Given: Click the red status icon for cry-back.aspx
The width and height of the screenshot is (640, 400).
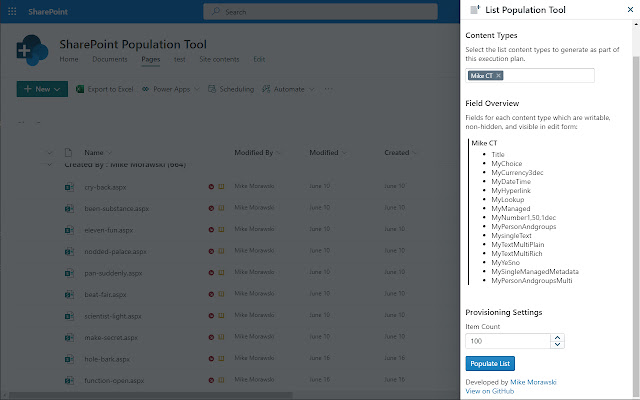Looking at the screenshot, I should pyautogui.click(x=211, y=187).
